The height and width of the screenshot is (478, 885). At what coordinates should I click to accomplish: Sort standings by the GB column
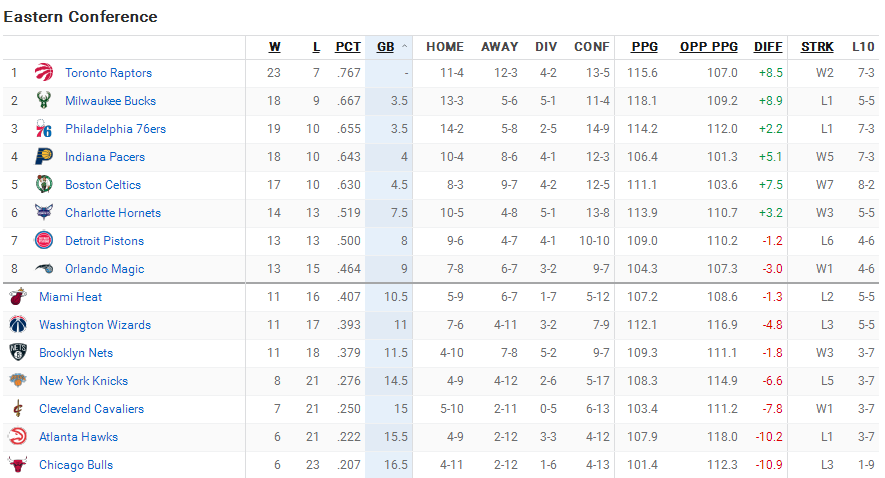coord(386,46)
